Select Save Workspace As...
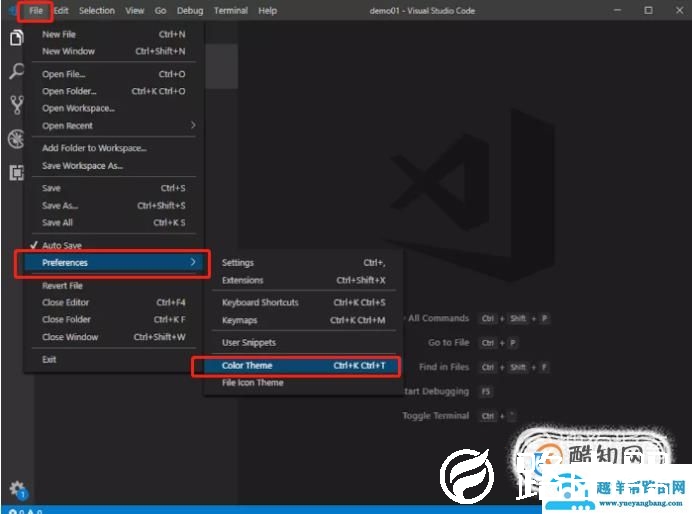The height and width of the screenshot is (514, 692). tap(114, 166)
